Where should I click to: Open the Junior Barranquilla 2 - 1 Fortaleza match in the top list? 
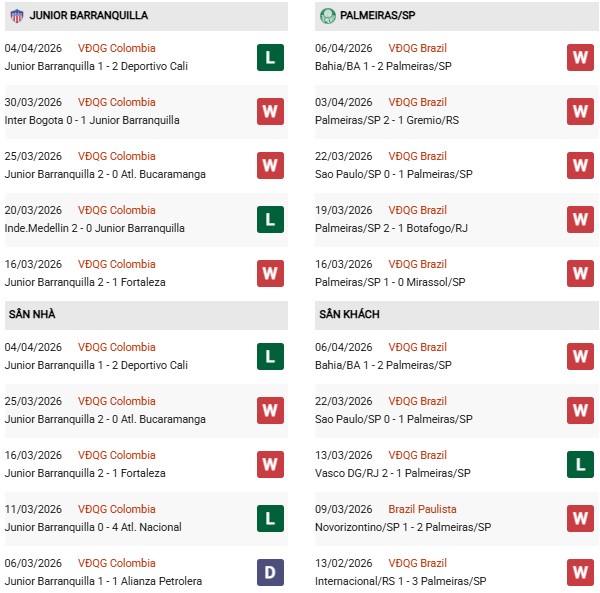pos(85,282)
